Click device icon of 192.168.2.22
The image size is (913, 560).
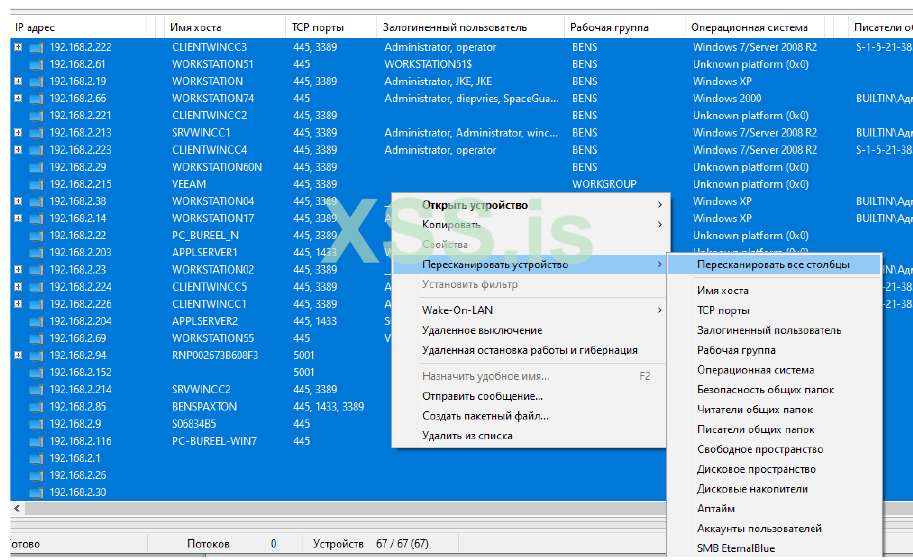click(x=36, y=236)
